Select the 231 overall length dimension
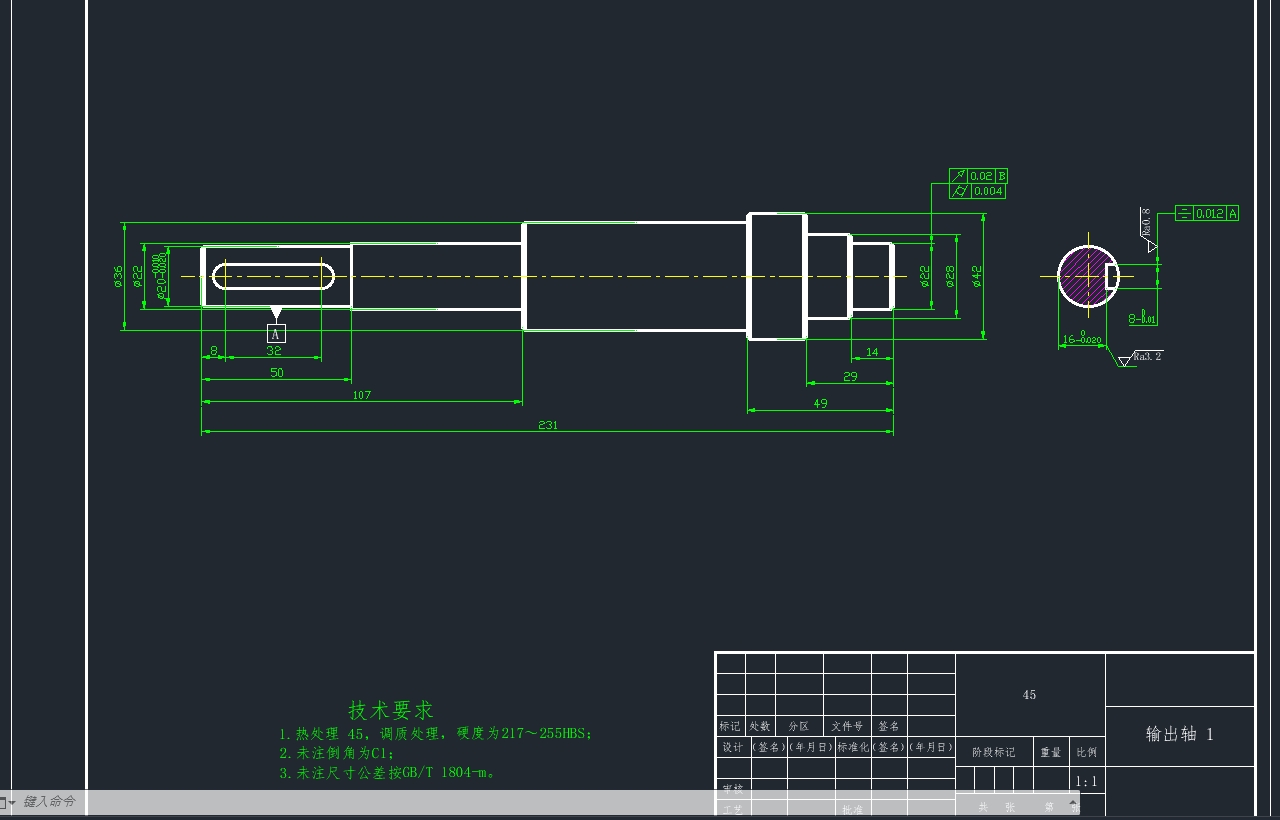 [x=548, y=425]
